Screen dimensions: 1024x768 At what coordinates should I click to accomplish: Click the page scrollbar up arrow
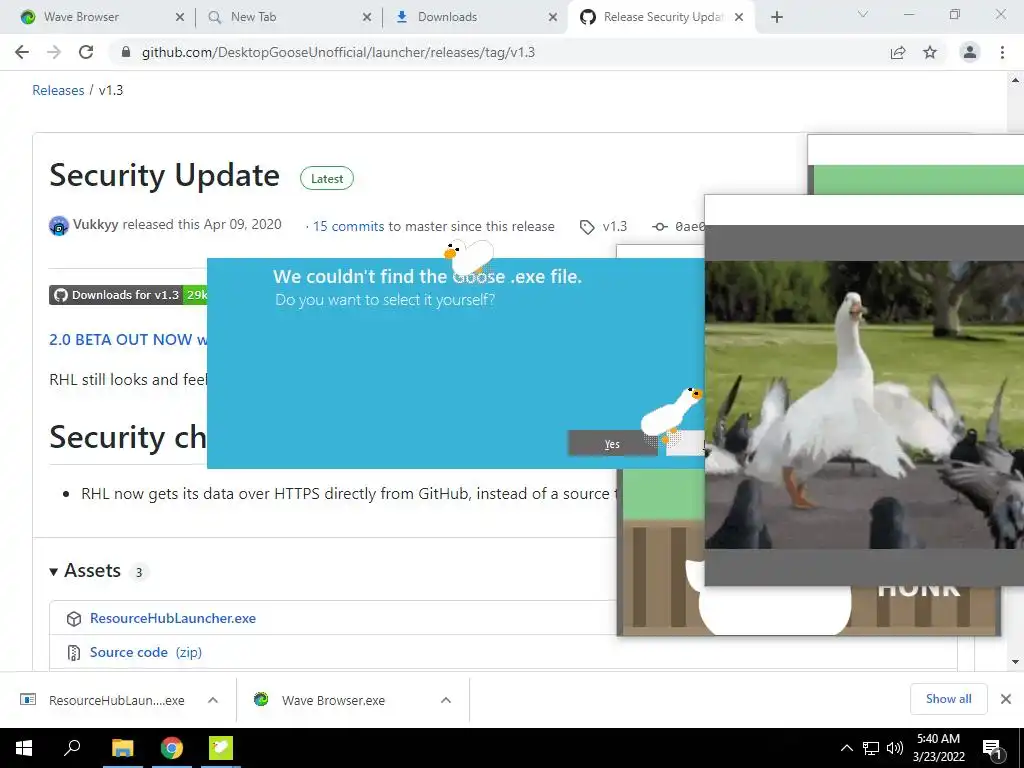click(1015, 80)
